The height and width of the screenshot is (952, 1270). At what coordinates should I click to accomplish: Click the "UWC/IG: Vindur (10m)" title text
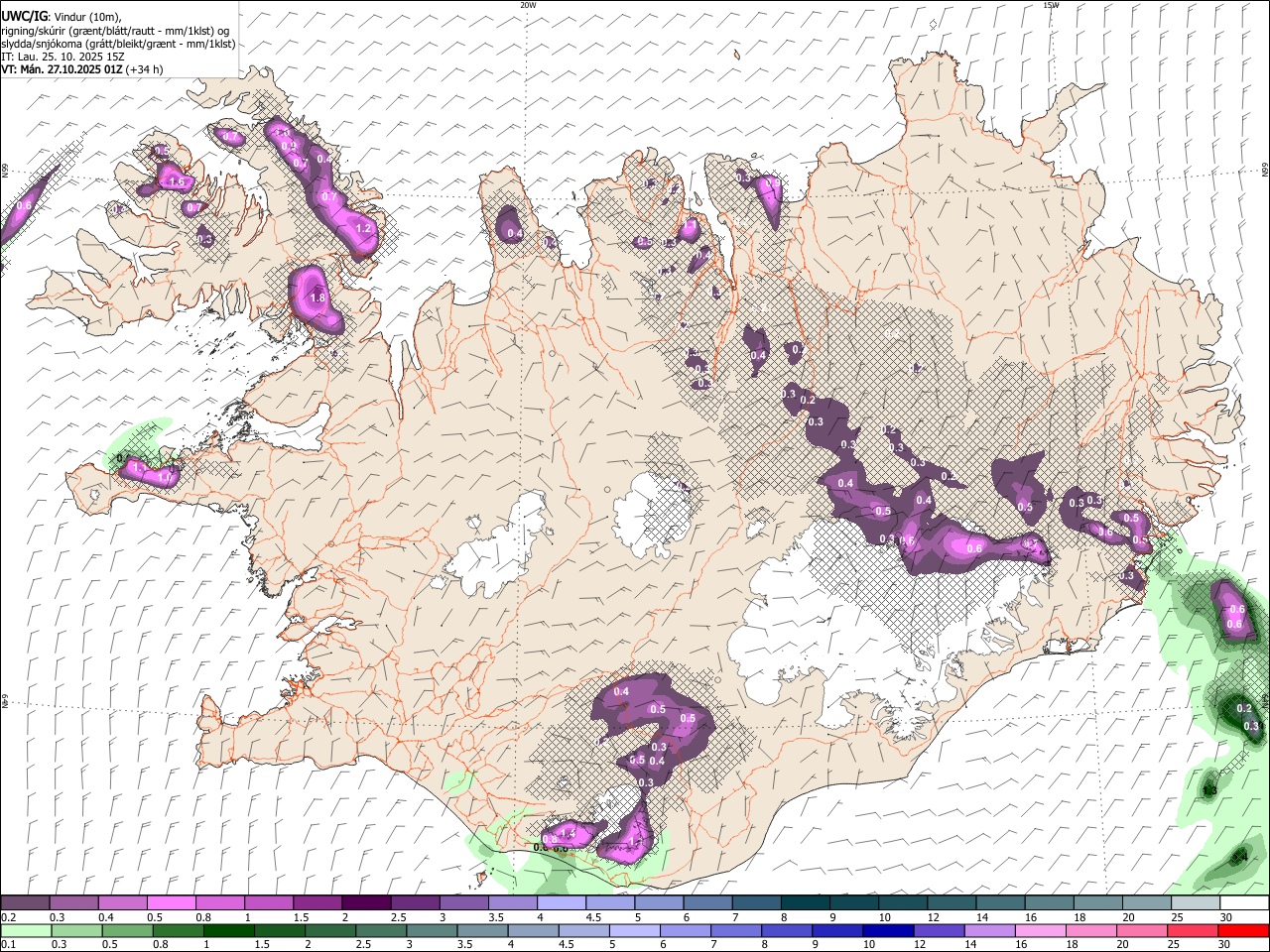tap(61, 17)
